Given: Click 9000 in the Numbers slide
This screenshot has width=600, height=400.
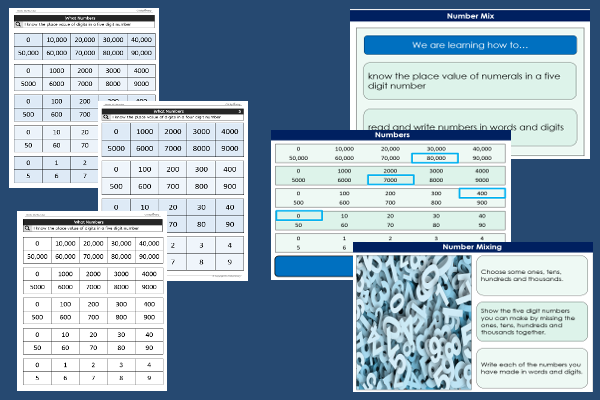Looking at the screenshot, I should coord(482,180).
